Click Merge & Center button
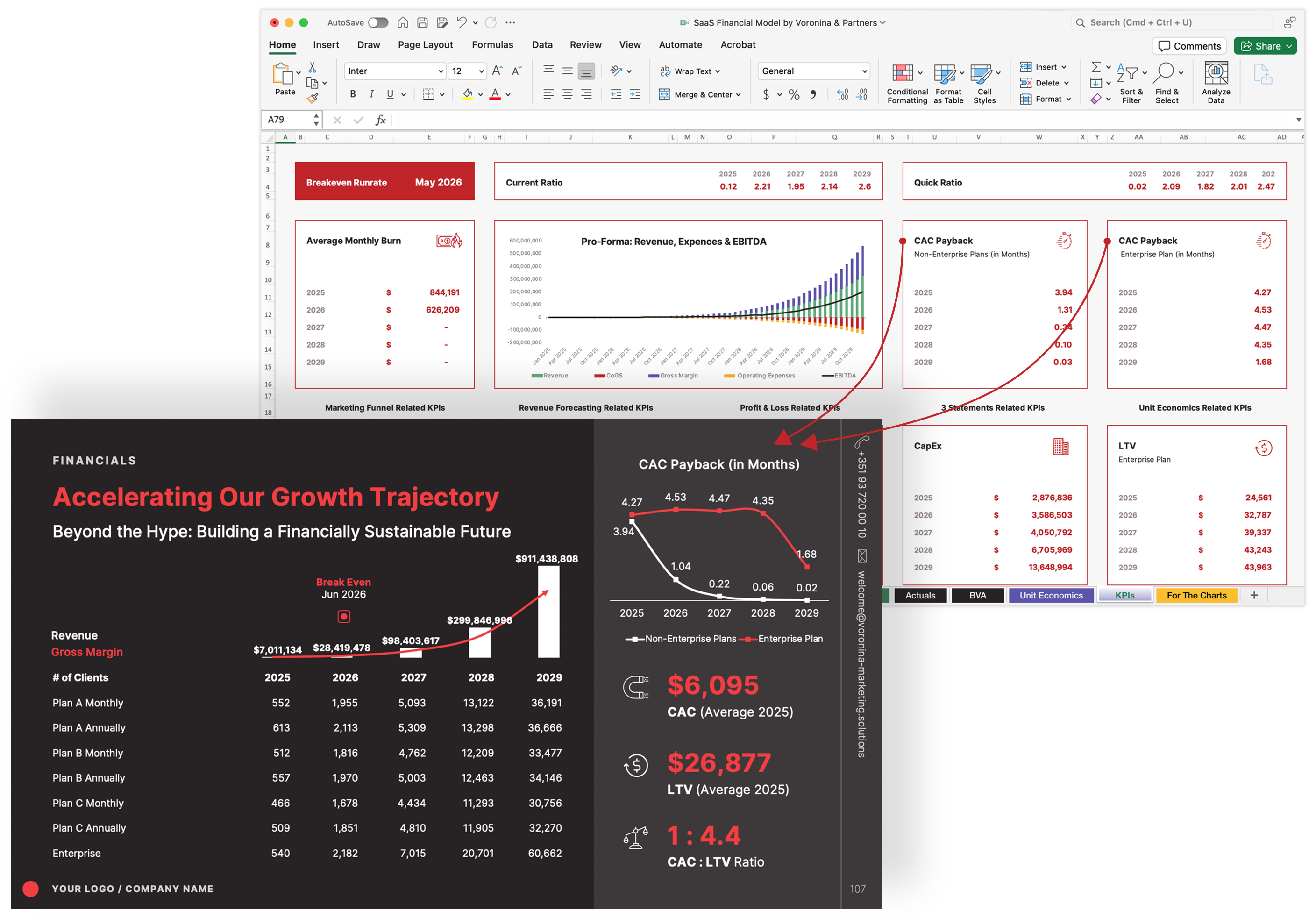 tap(700, 94)
